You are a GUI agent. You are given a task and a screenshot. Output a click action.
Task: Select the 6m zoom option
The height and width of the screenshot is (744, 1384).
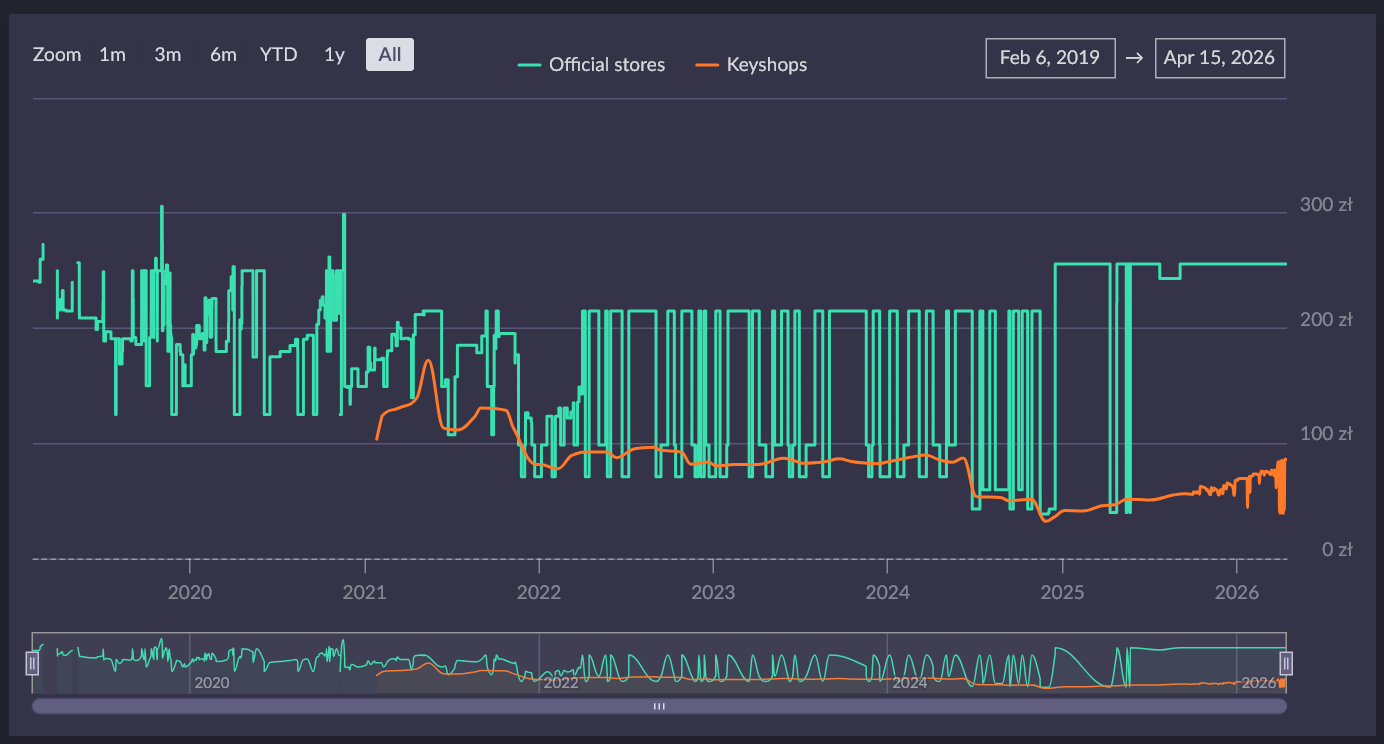click(x=223, y=55)
